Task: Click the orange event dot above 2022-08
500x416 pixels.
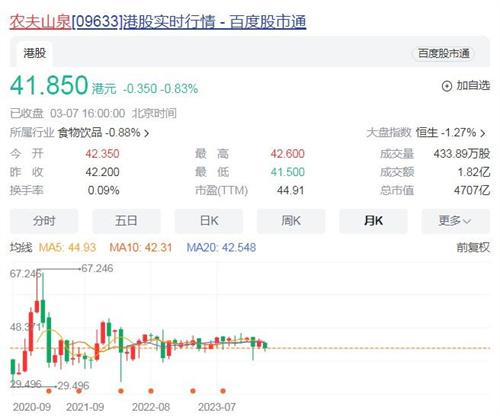Action: (x=151, y=391)
